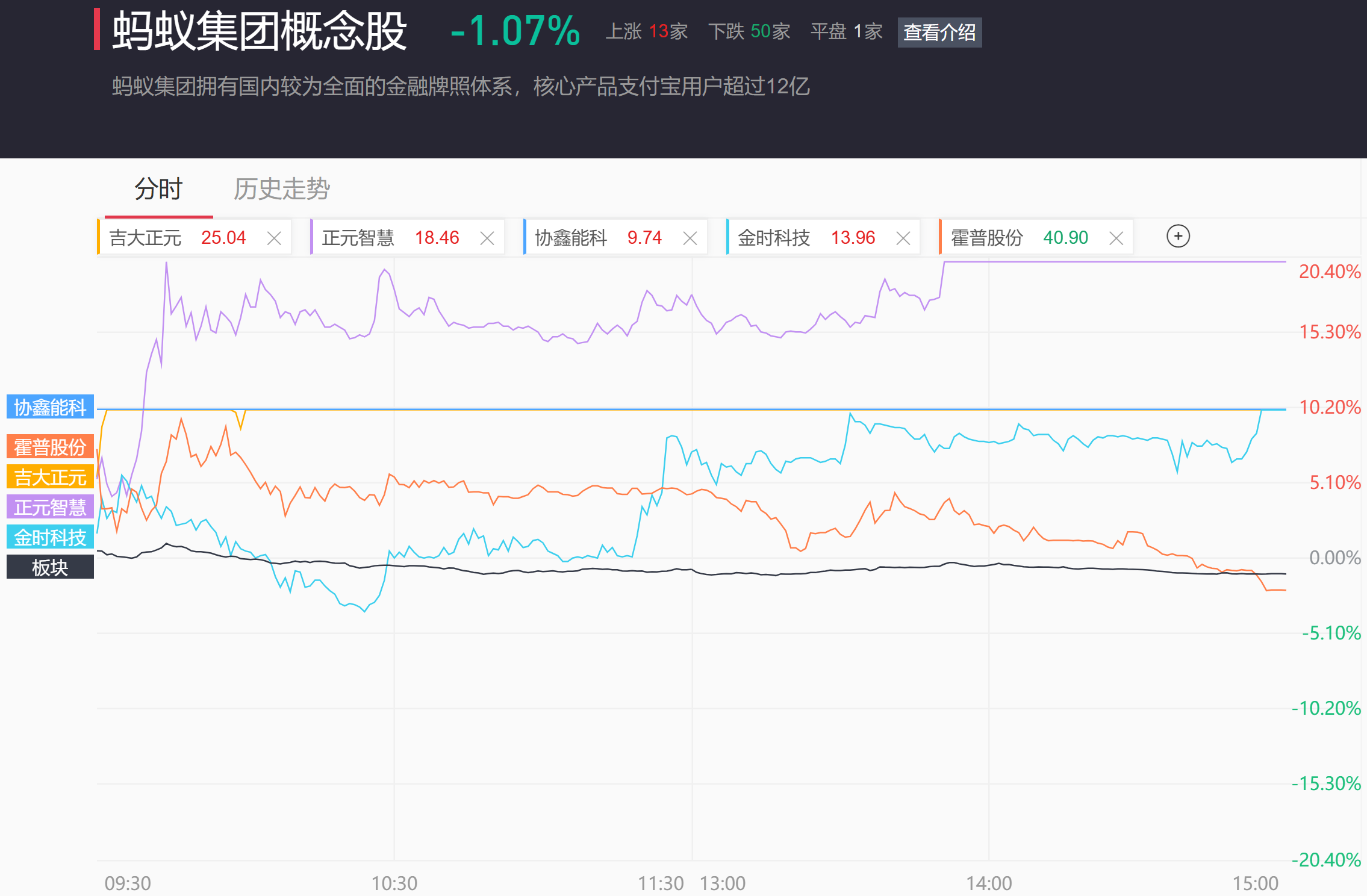Screen dimensions: 1367x896
Task: Add a comparison stock with plus icon
Action: pyautogui.click(x=1178, y=236)
